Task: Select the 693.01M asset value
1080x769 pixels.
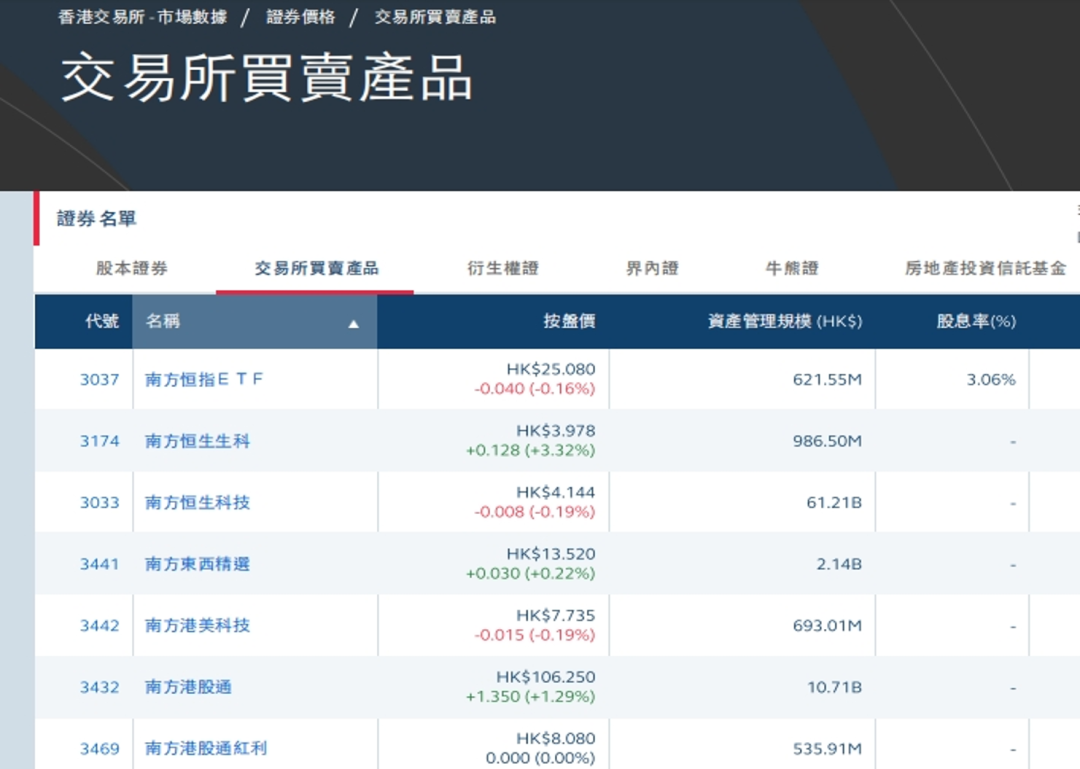Action: point(827,626)
